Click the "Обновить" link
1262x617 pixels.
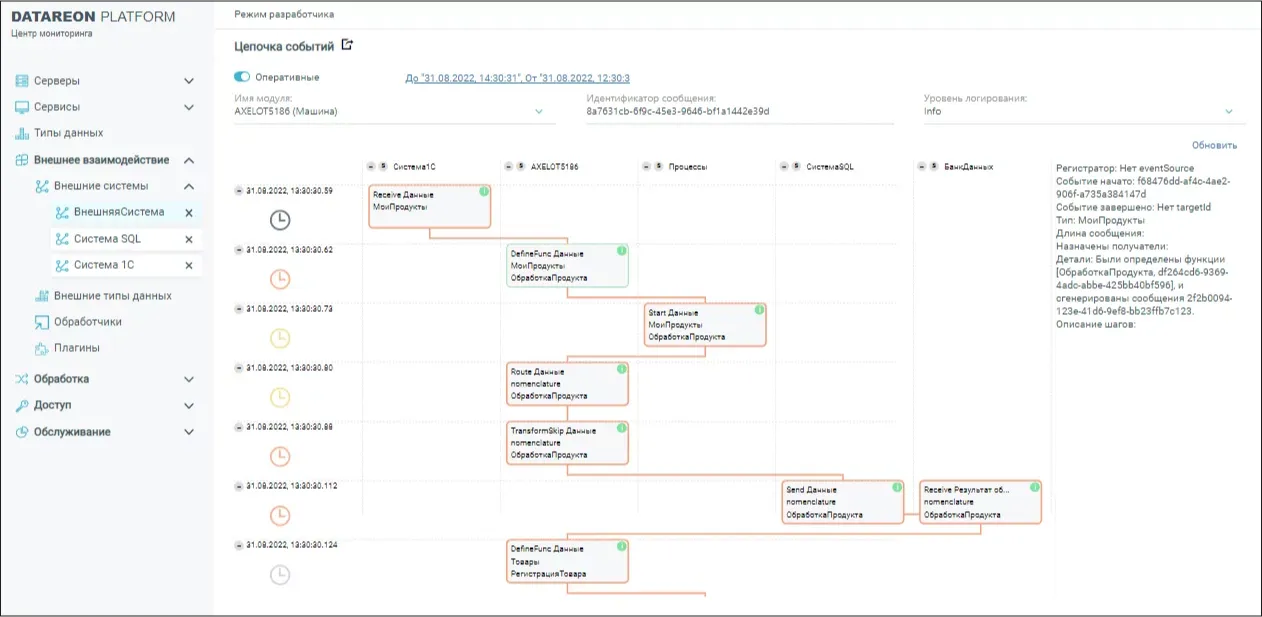(1214, 144)
